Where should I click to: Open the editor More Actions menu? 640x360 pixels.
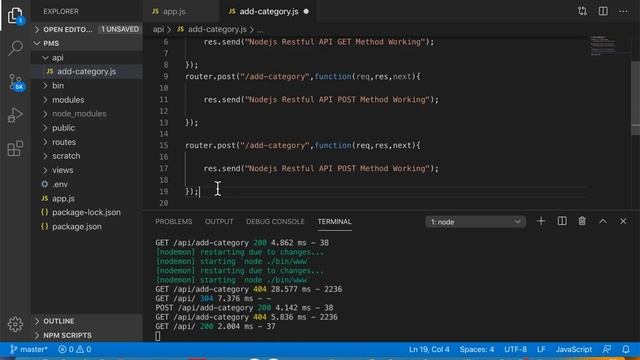623,11
